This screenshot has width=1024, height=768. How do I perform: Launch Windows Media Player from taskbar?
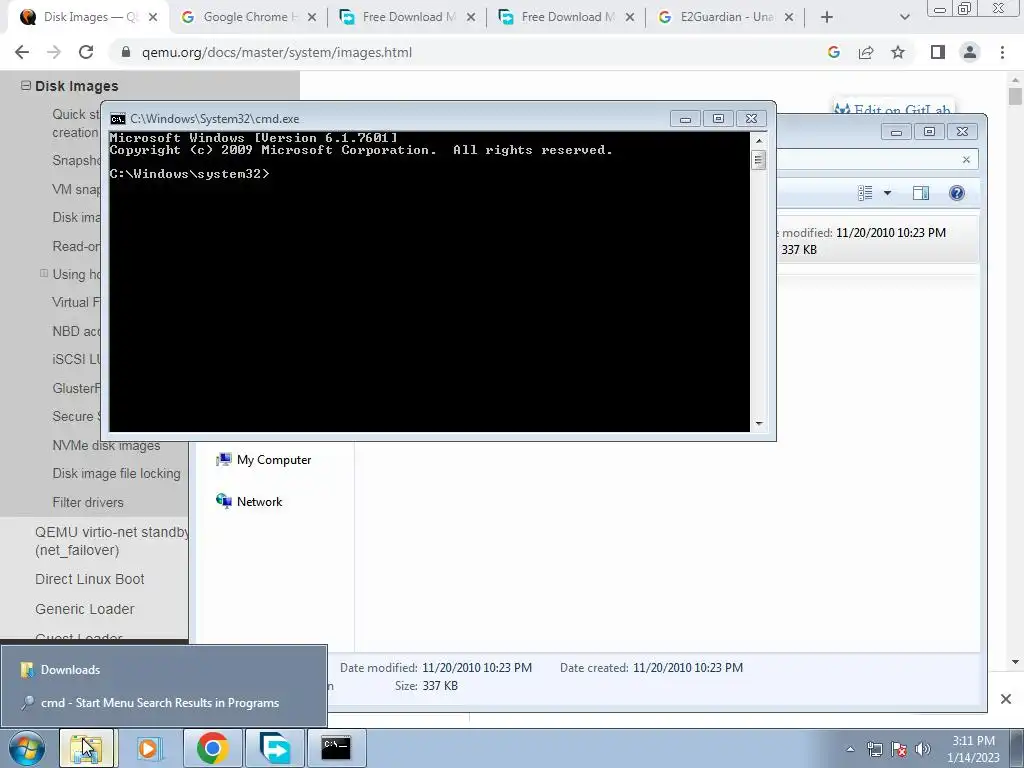[150, 748]
